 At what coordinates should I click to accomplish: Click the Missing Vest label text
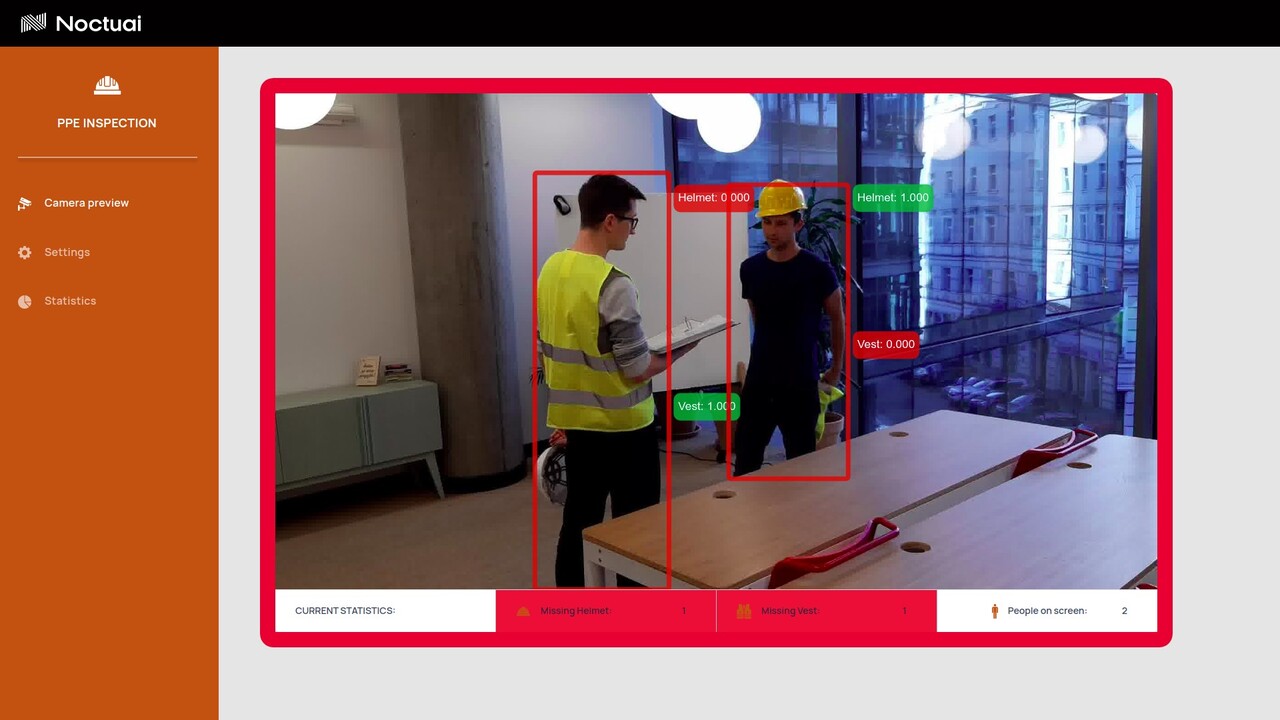790,611
